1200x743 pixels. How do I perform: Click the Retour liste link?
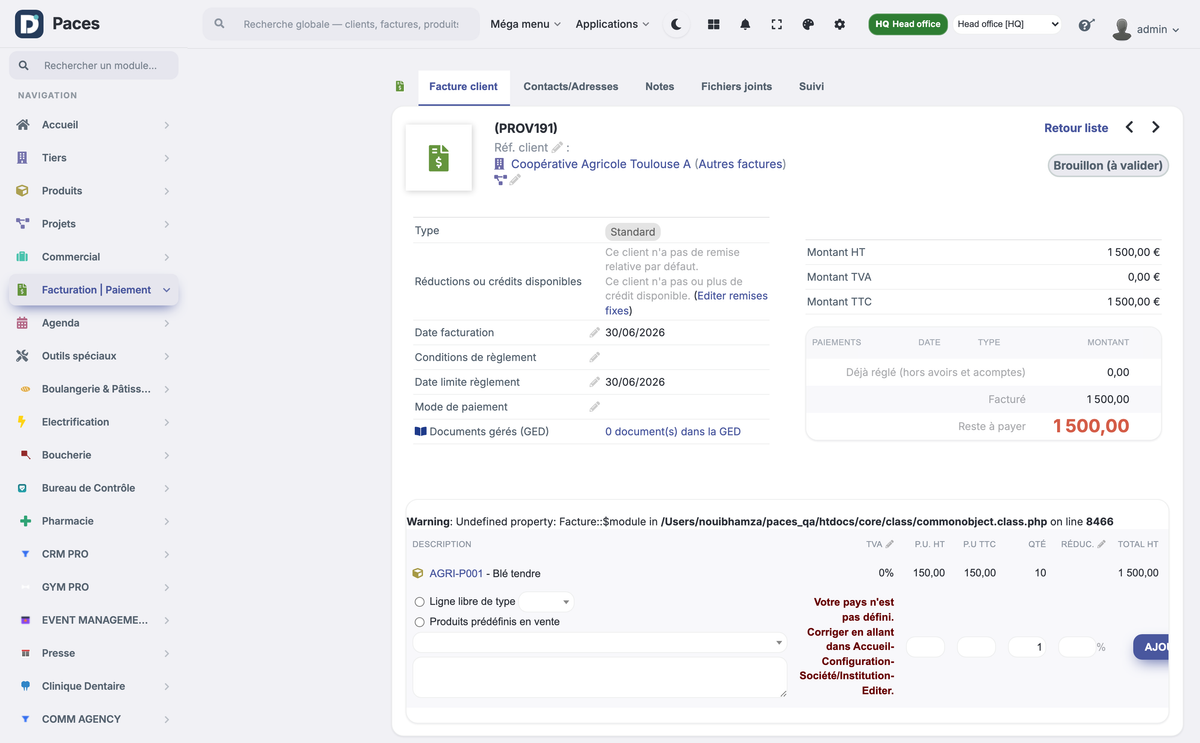[x=1076, y=128]
